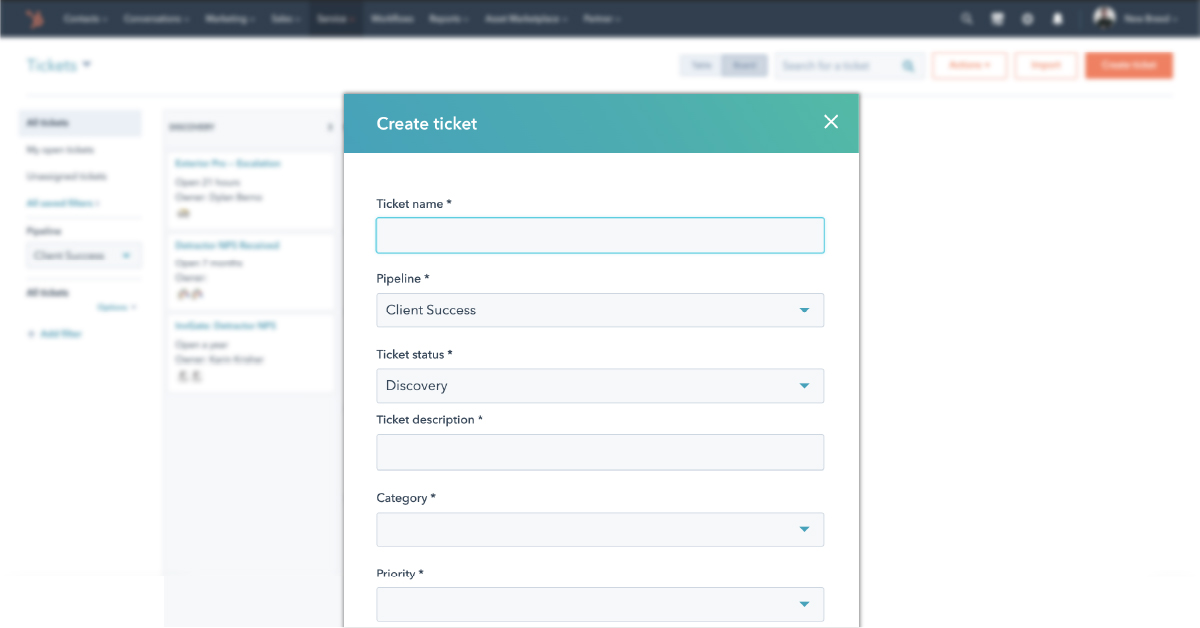The width and height of the screenshot is (1200, 628).
Task: Switch to Board view toggle
Action: pyautogui.click(x=744, y=65)
